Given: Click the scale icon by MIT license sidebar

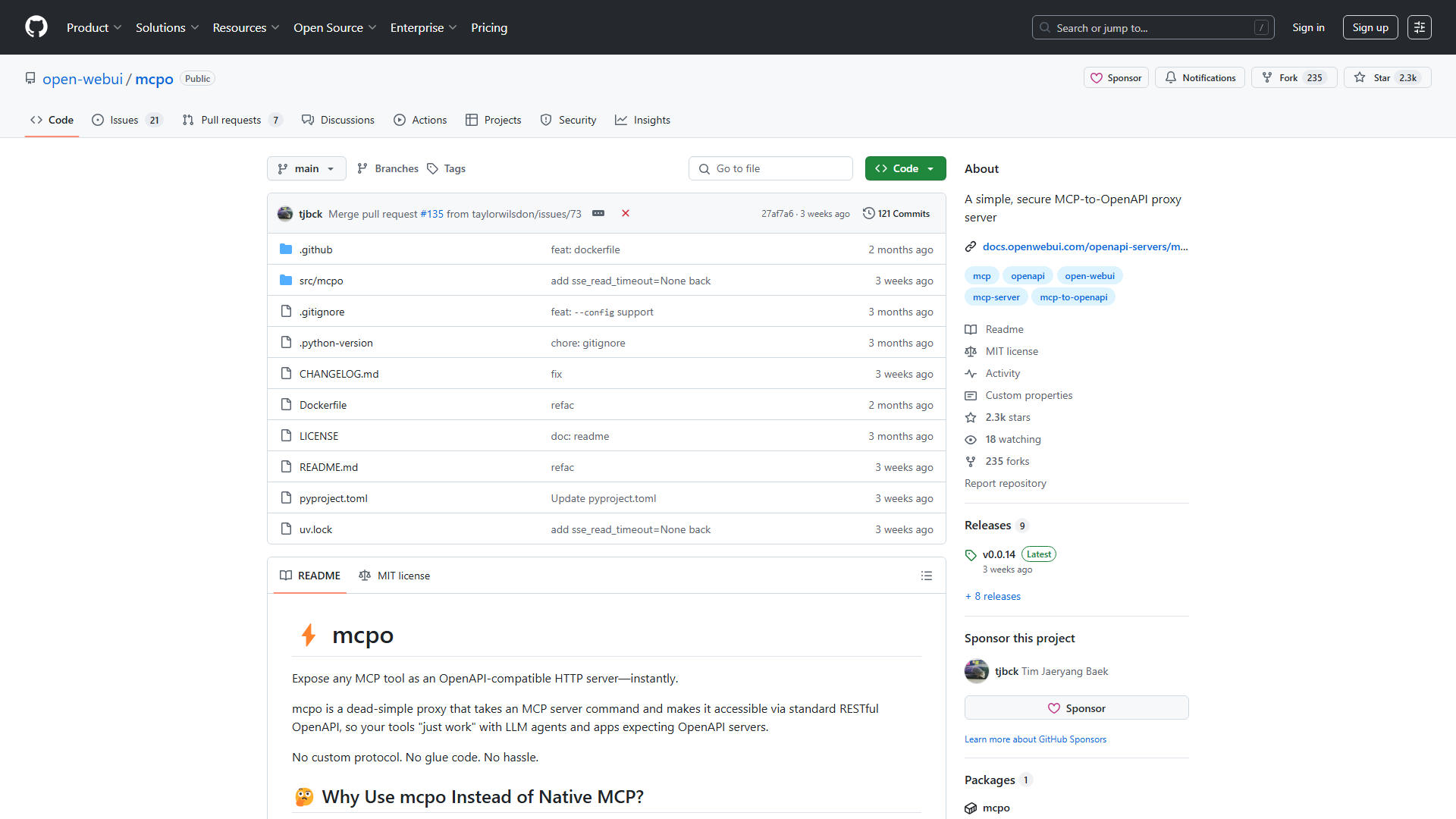Looking at the screenshot, I should [971, 352].
